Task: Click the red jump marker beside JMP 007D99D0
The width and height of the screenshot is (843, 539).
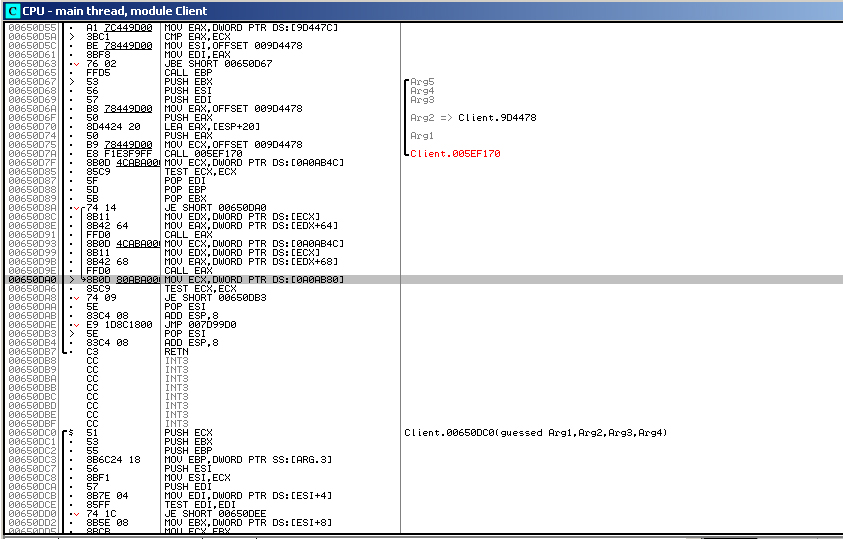Action: click(75, 325)
